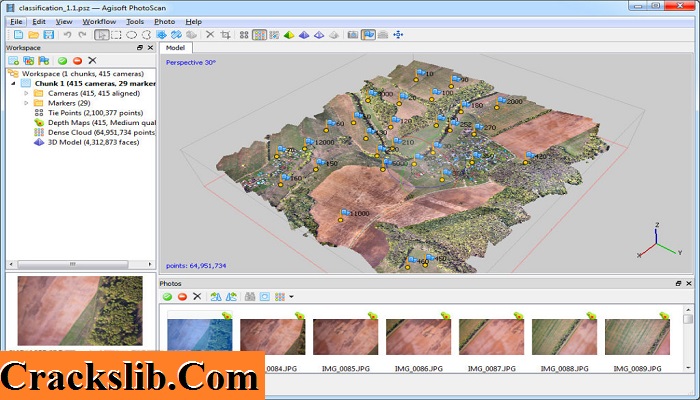Click the Reset View icon
The image size is (700, 400).
[398, 35]
